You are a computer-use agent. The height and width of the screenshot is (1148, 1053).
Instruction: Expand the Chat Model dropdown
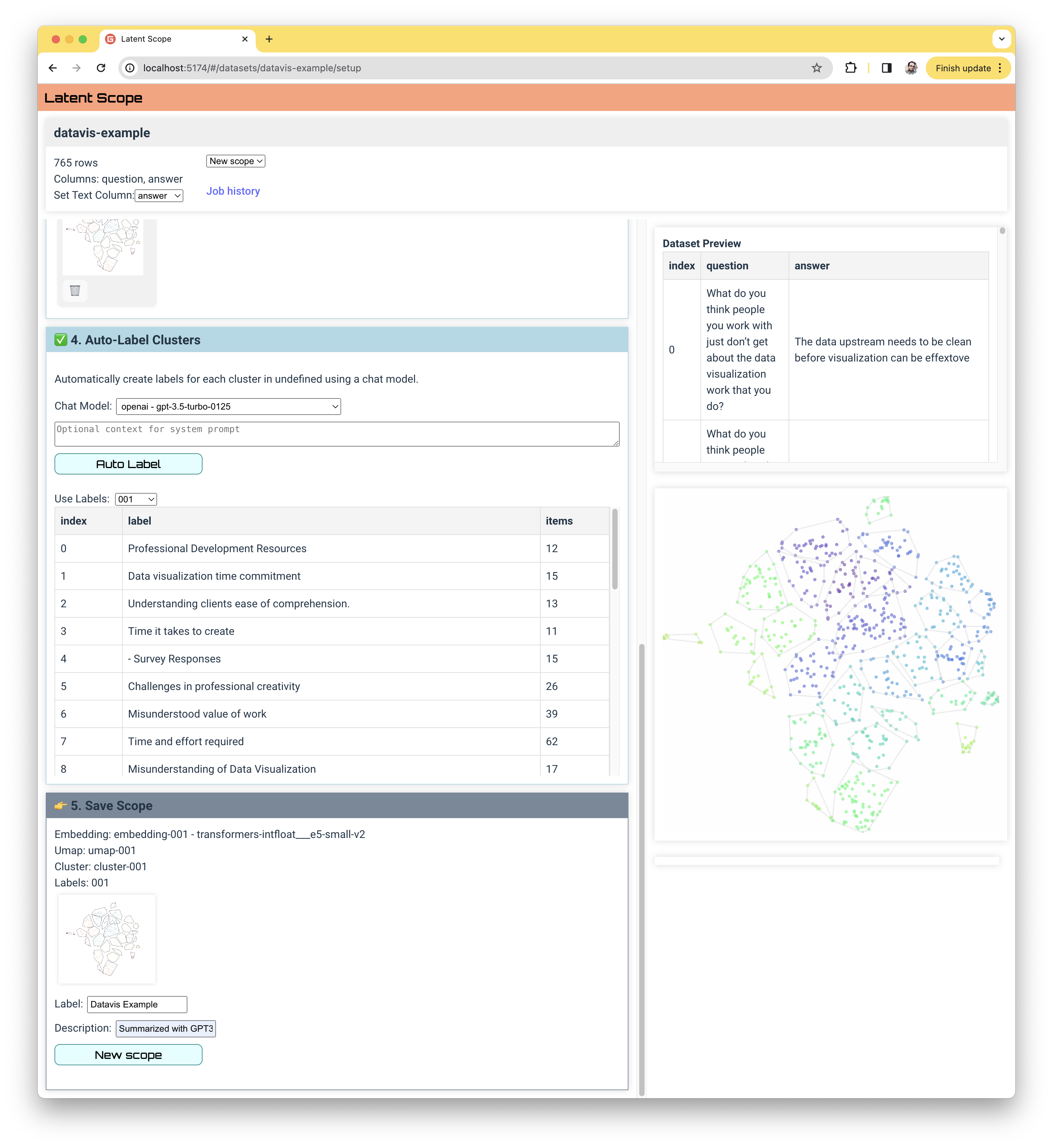pos(228,407)
